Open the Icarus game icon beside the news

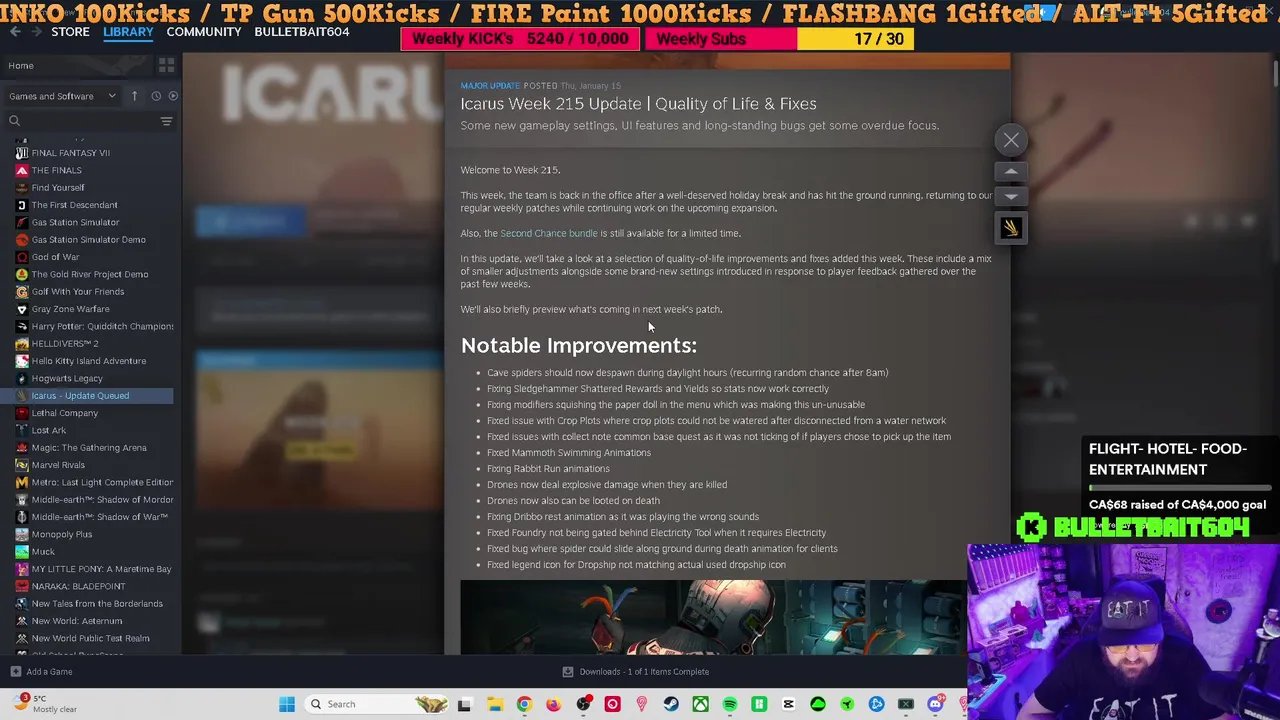coord(1011,228)
